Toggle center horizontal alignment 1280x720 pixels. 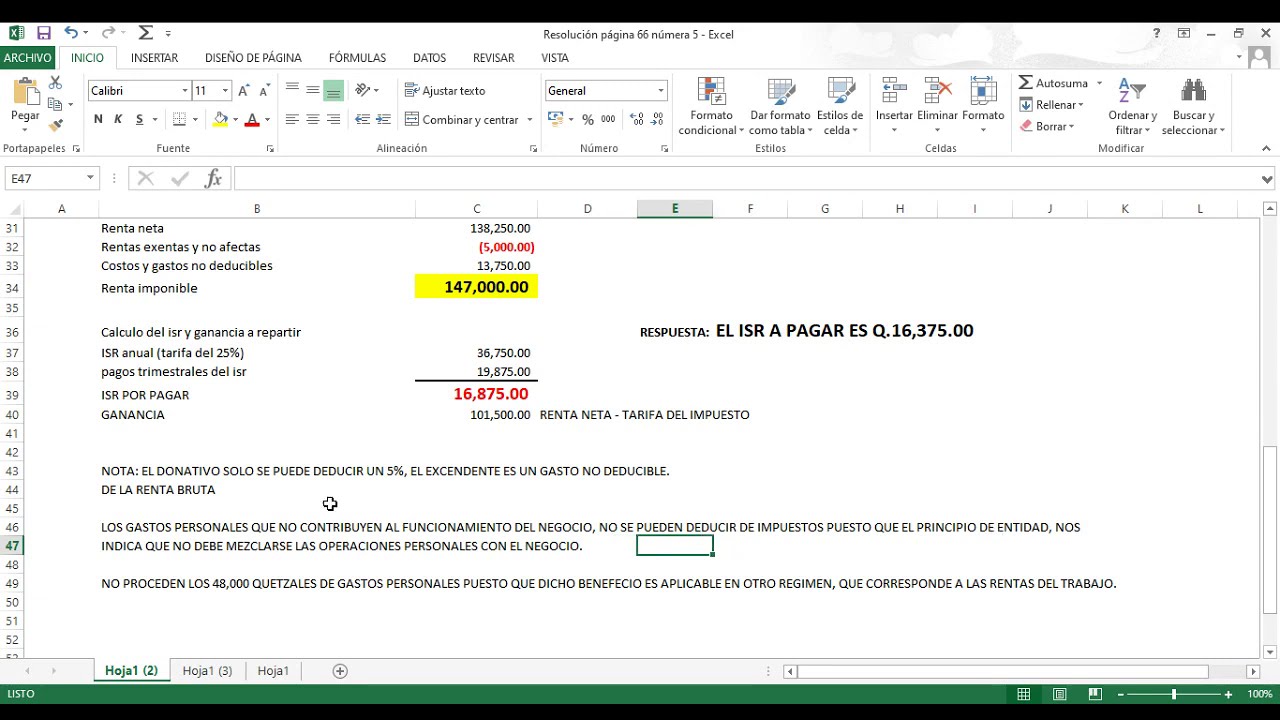313,120
